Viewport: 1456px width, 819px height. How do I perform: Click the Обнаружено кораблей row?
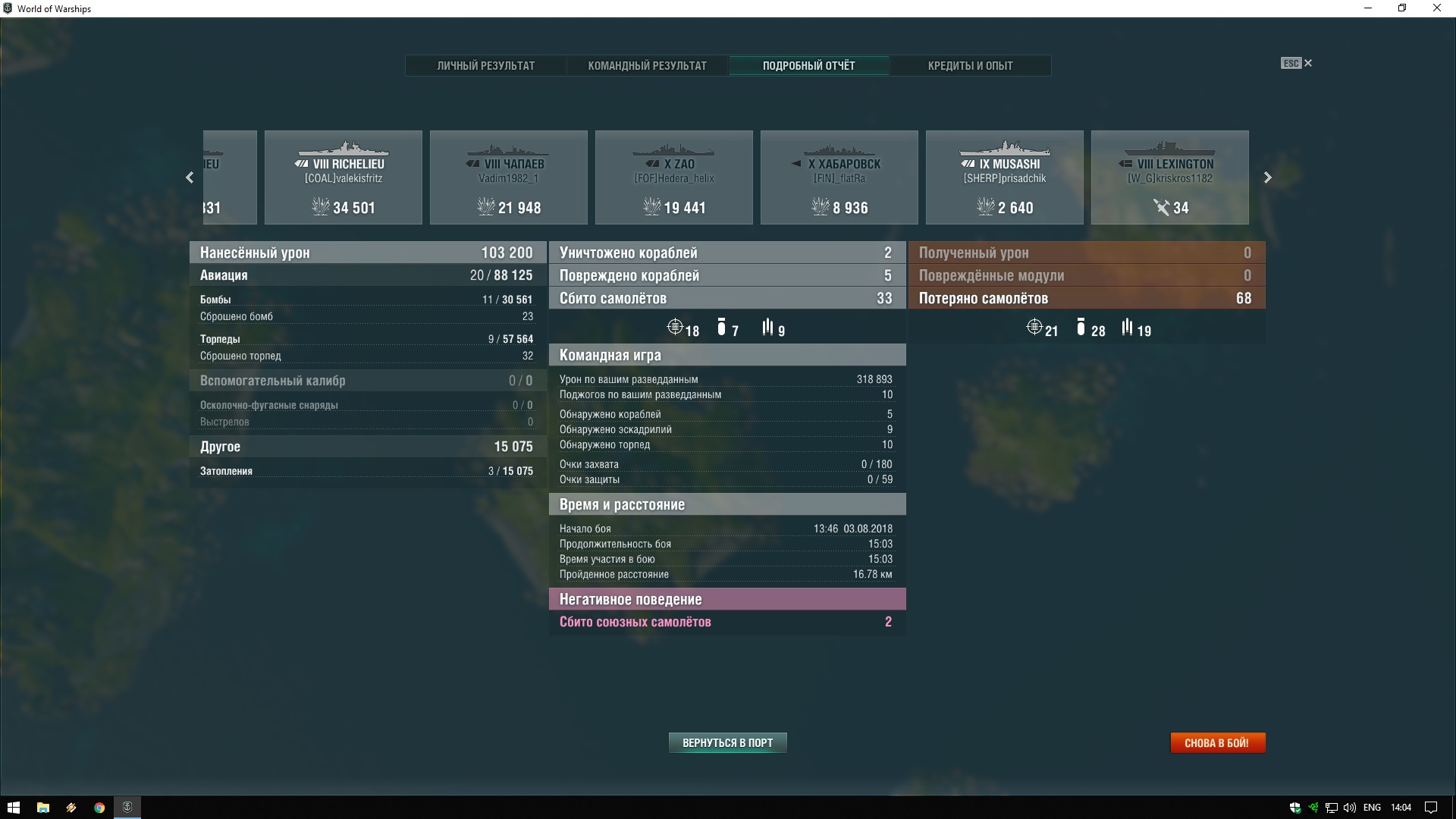pos(727,414)
